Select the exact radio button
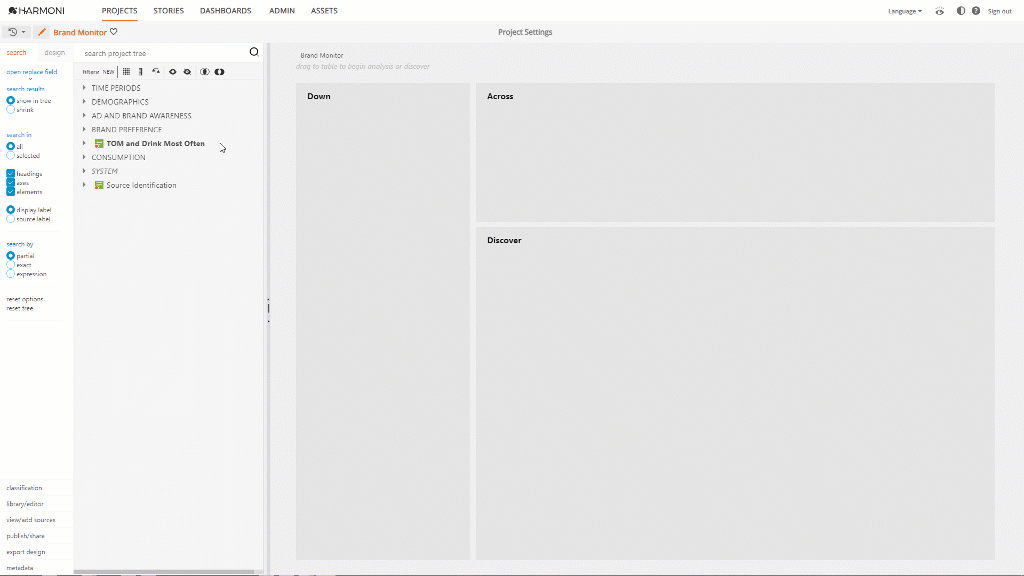 tap(10, 265)
